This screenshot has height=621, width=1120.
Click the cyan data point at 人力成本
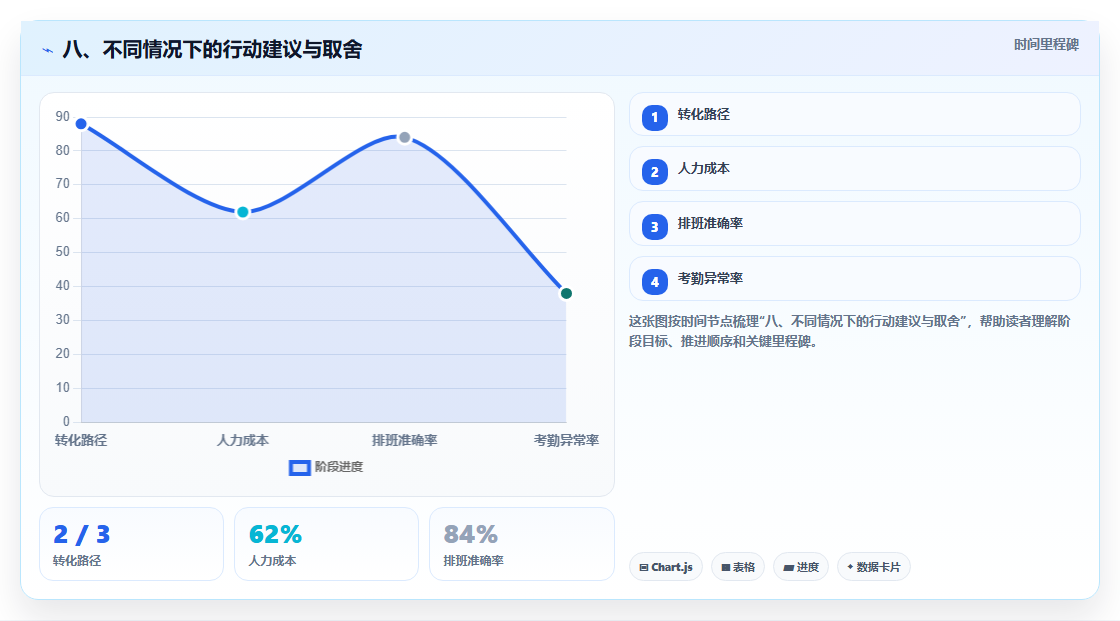pyautogui.click(x=243, y=212)
